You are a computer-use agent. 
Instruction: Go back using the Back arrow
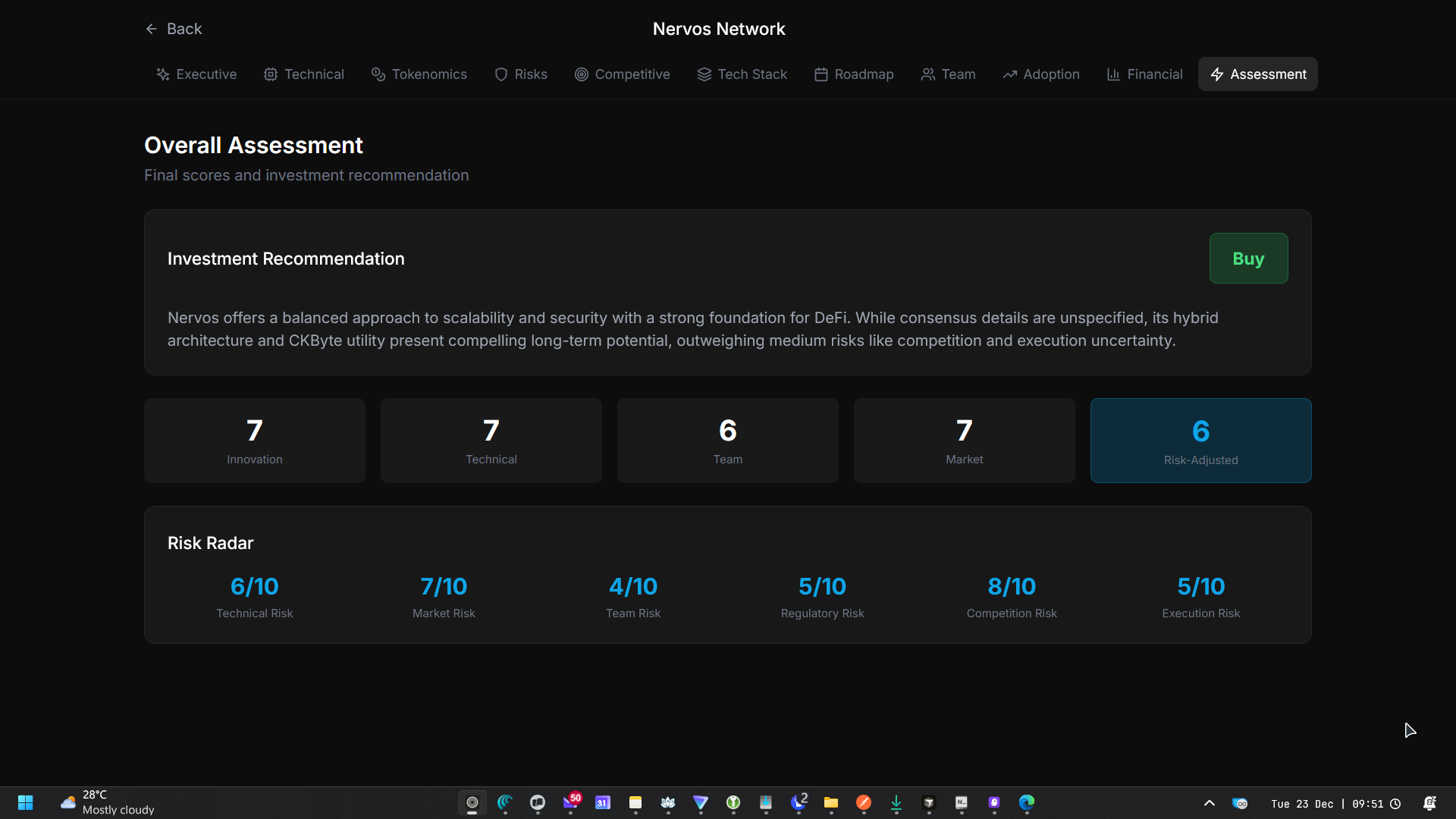tap(173, 29)
